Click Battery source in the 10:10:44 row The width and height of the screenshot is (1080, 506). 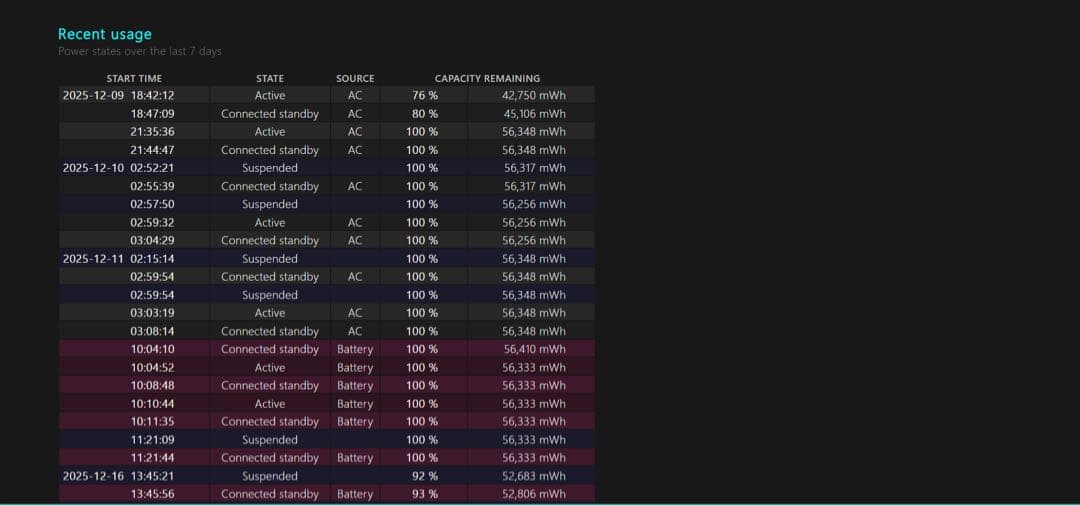pos(355,404)
